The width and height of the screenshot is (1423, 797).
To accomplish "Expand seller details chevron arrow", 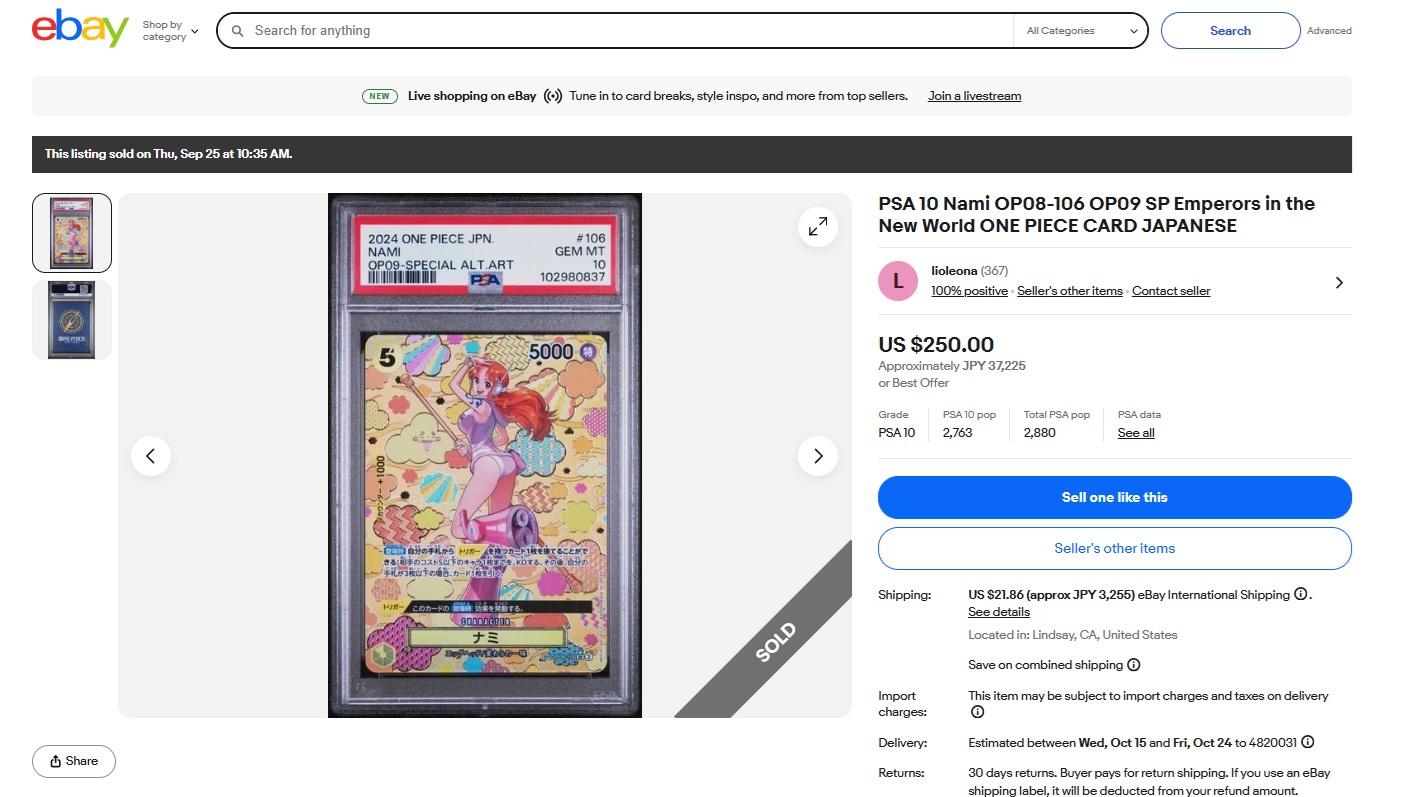I will click(1339, 283).
